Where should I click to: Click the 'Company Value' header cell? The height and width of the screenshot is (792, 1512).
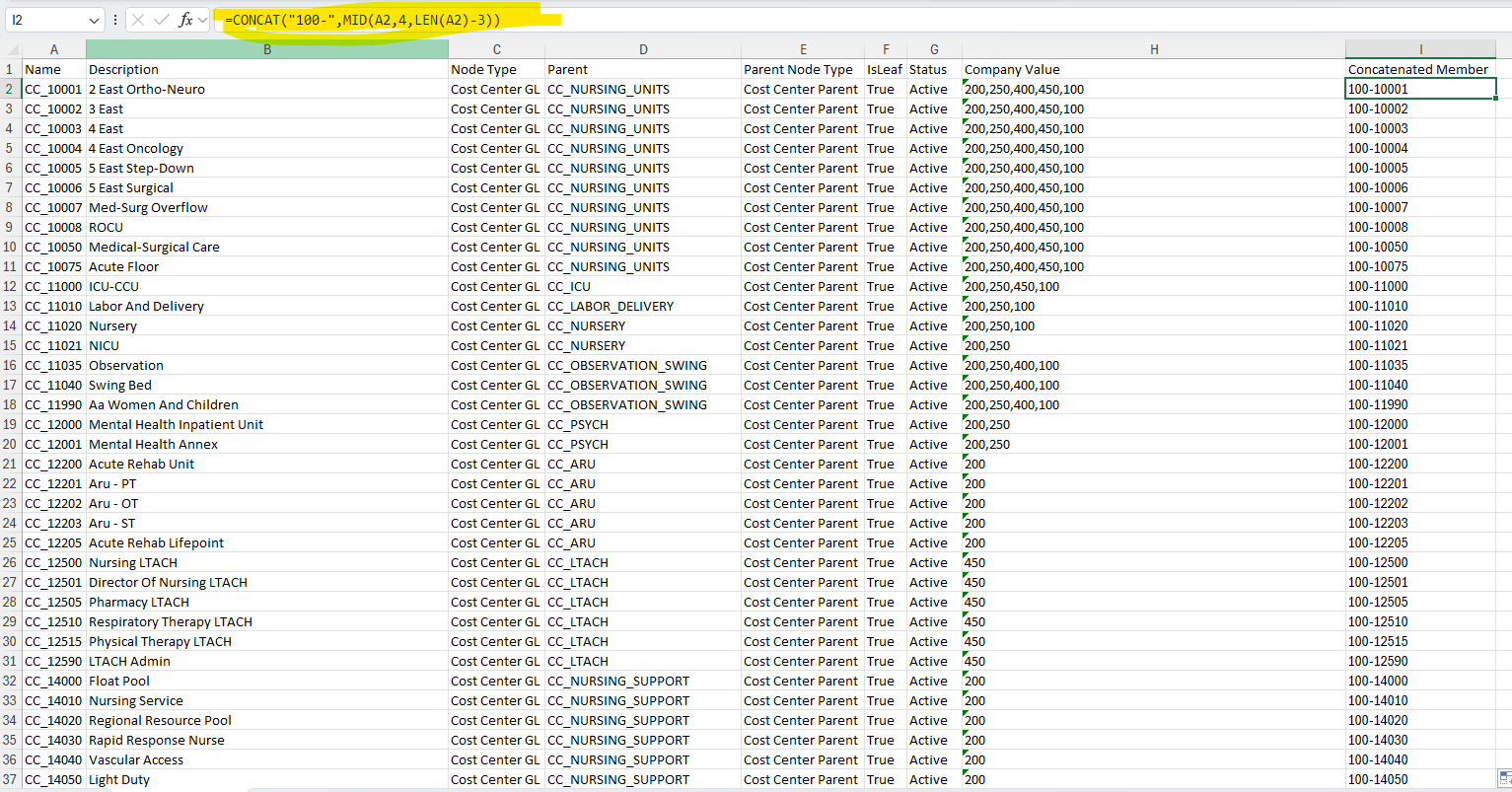[x=1154, y=69]
